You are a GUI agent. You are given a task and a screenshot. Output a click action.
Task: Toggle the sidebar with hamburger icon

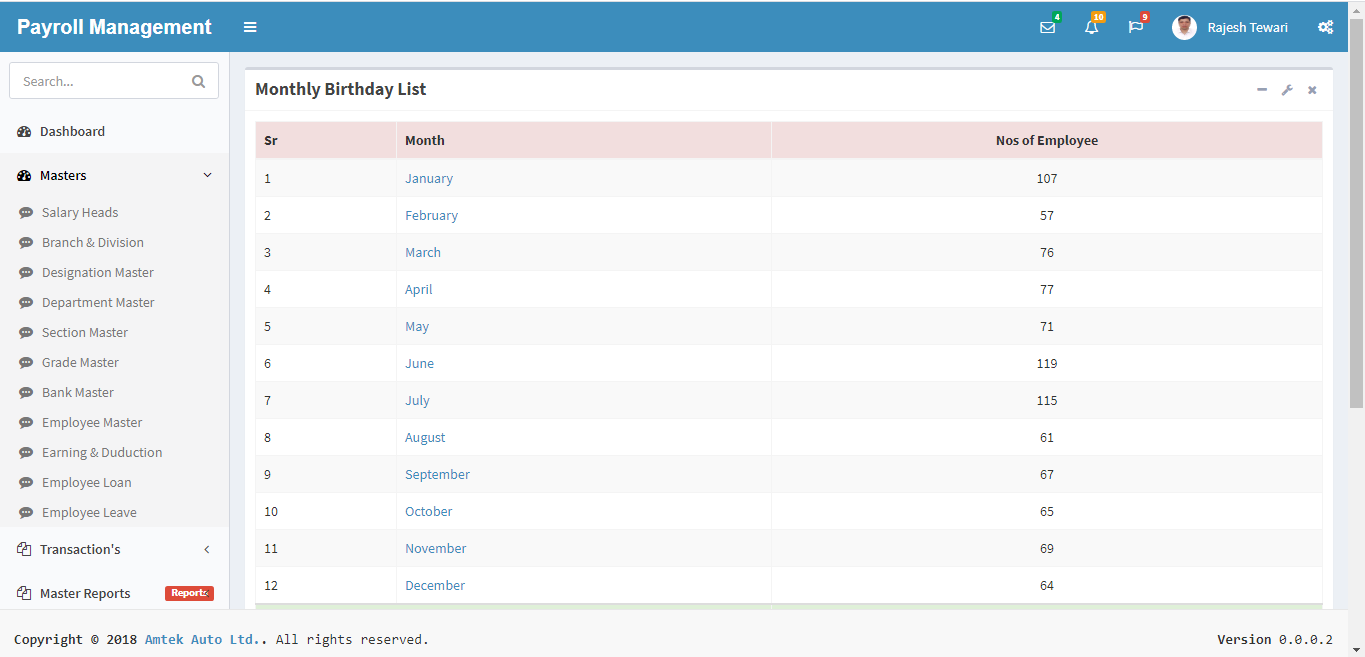[250, 27]
